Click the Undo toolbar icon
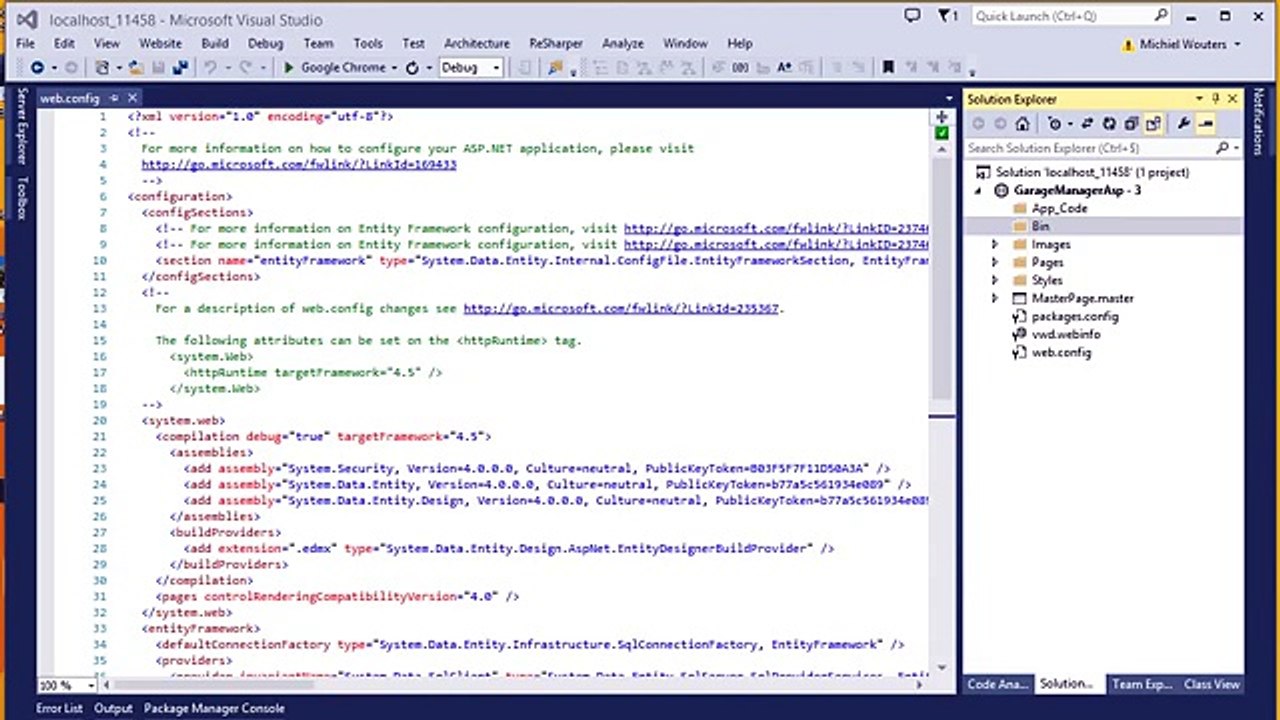1280x720 pixels. click(x=210, y=68)
